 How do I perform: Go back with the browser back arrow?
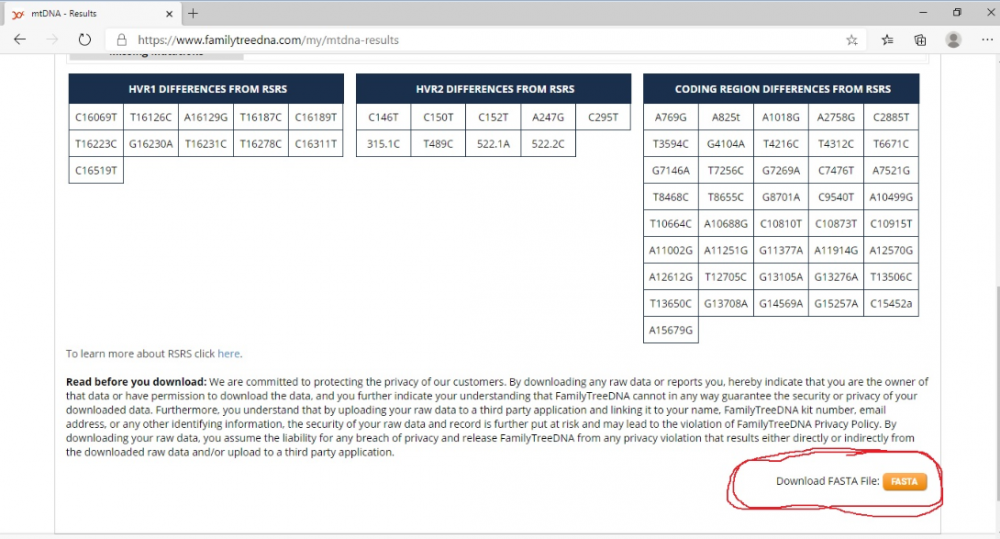(20, 40)
